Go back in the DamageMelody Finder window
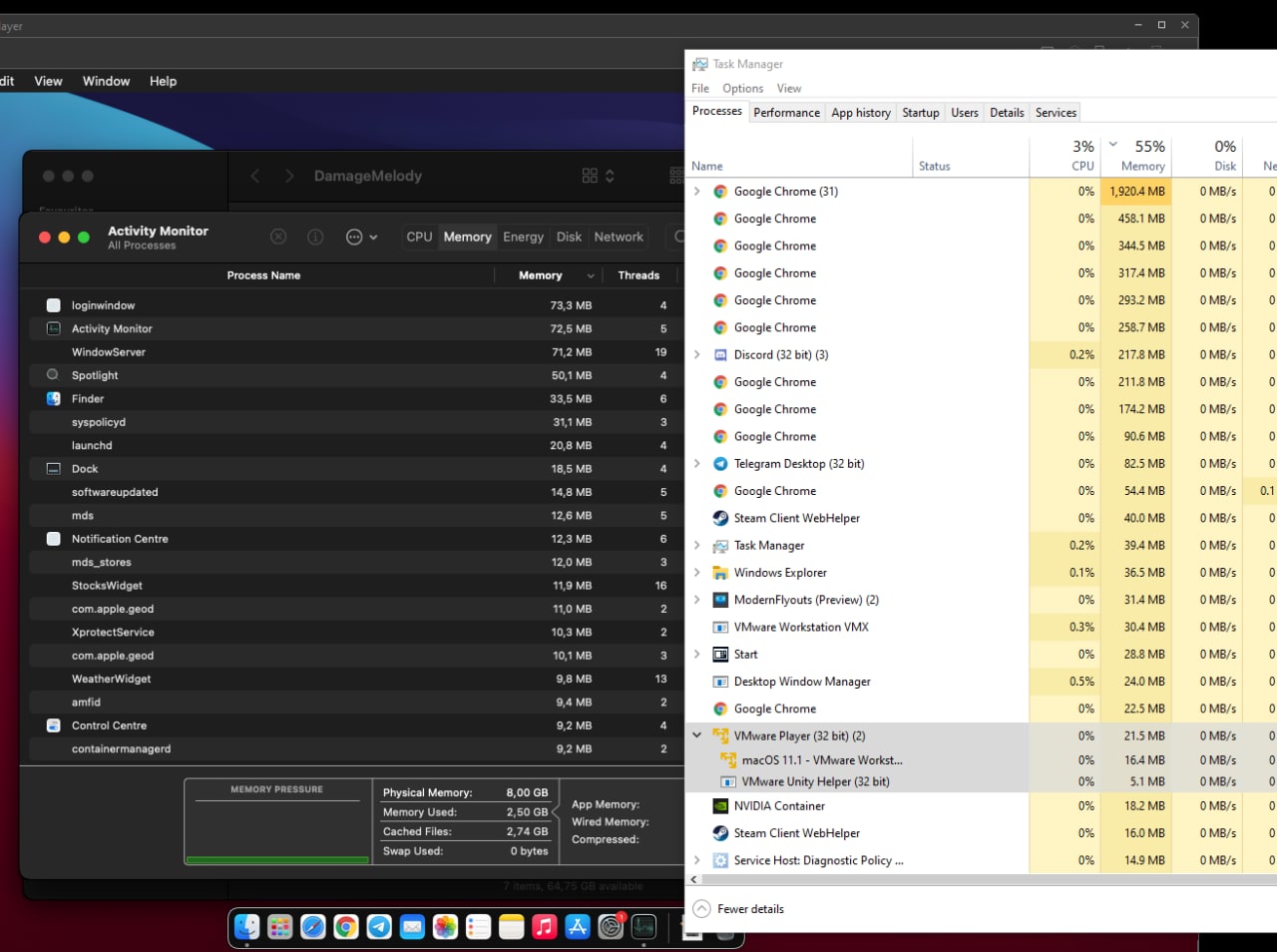The image size is (1277, 952). point(255,176)
